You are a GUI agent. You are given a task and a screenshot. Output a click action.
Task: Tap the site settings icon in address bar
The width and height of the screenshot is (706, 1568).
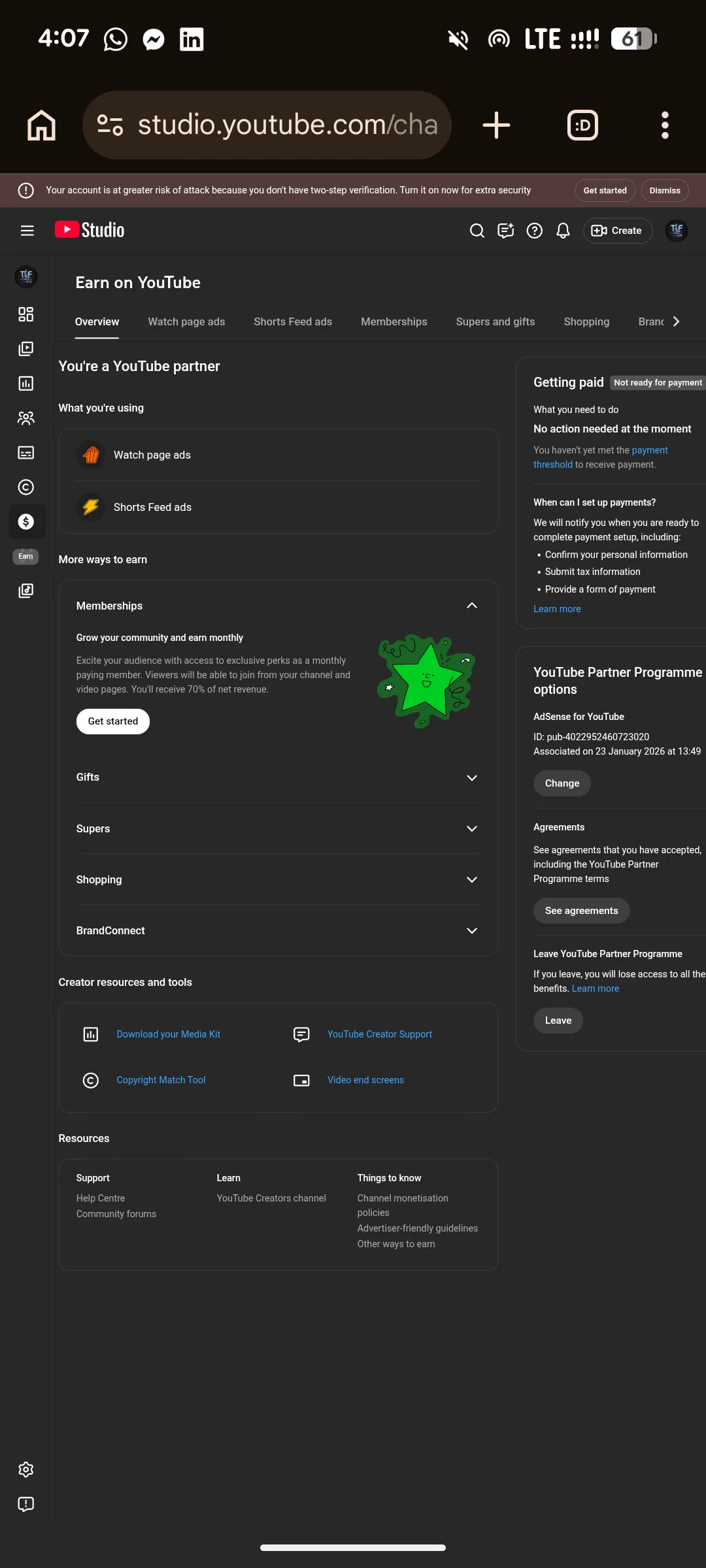tap(110, 125)
